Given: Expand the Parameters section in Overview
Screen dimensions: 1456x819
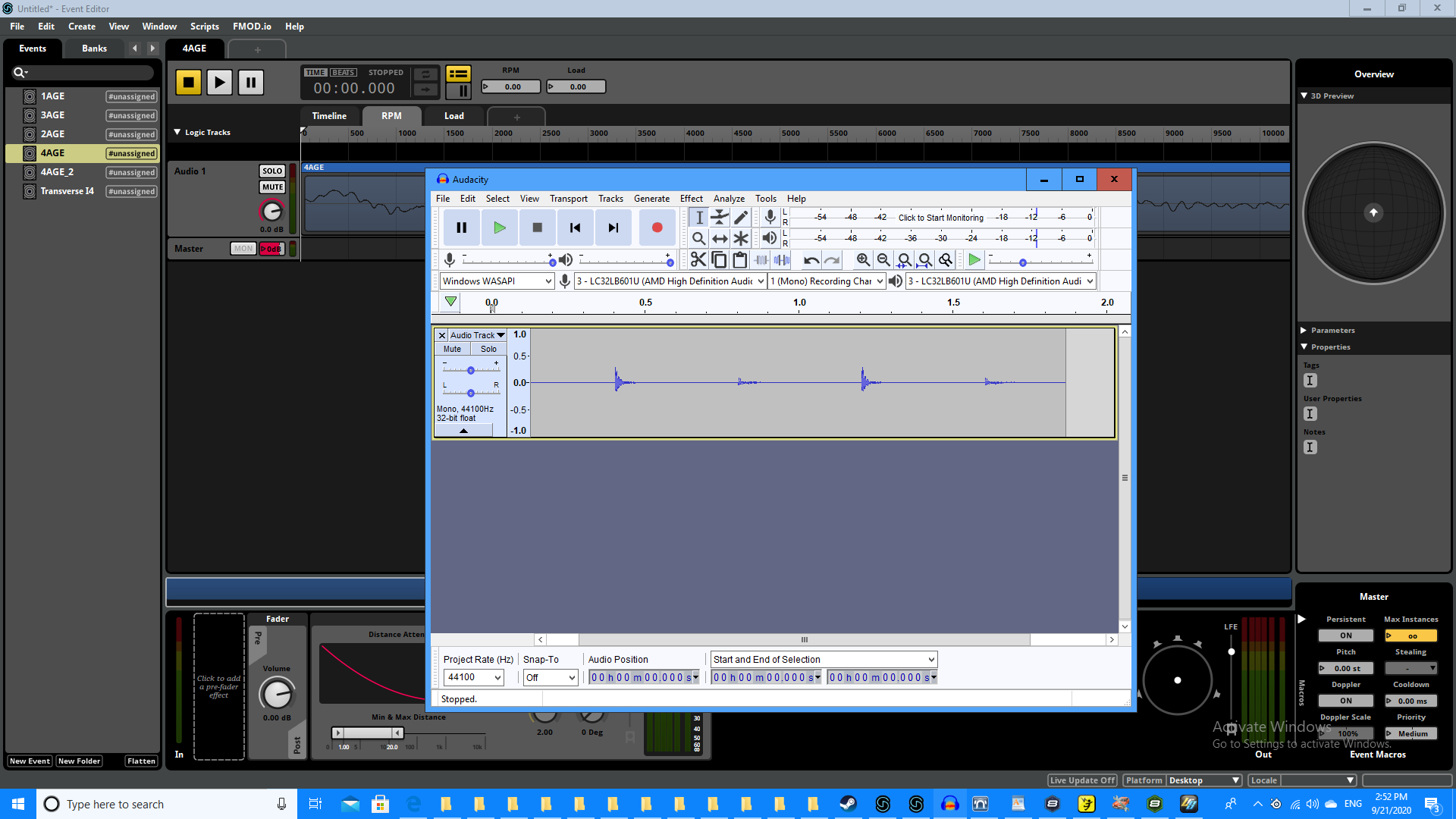Looking at the screenshot, I should pos(1304,331).
